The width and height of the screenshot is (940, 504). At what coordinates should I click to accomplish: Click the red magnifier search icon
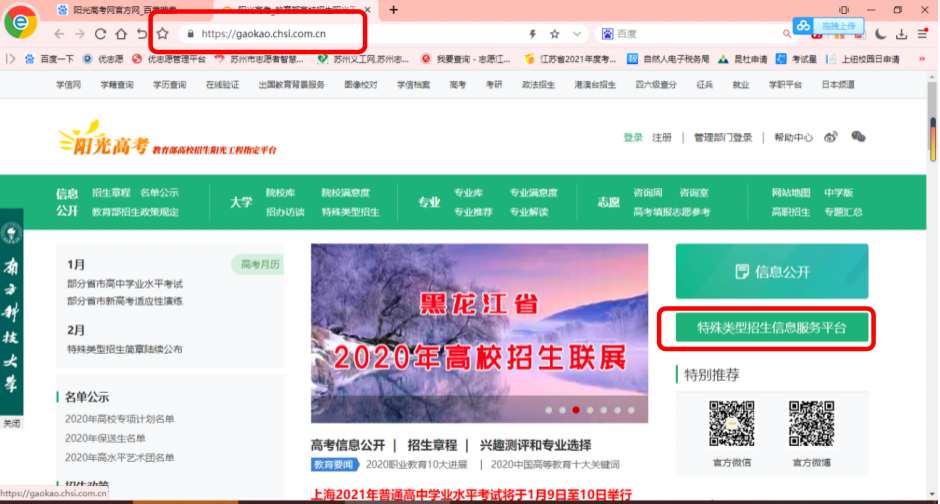[787, 34]
